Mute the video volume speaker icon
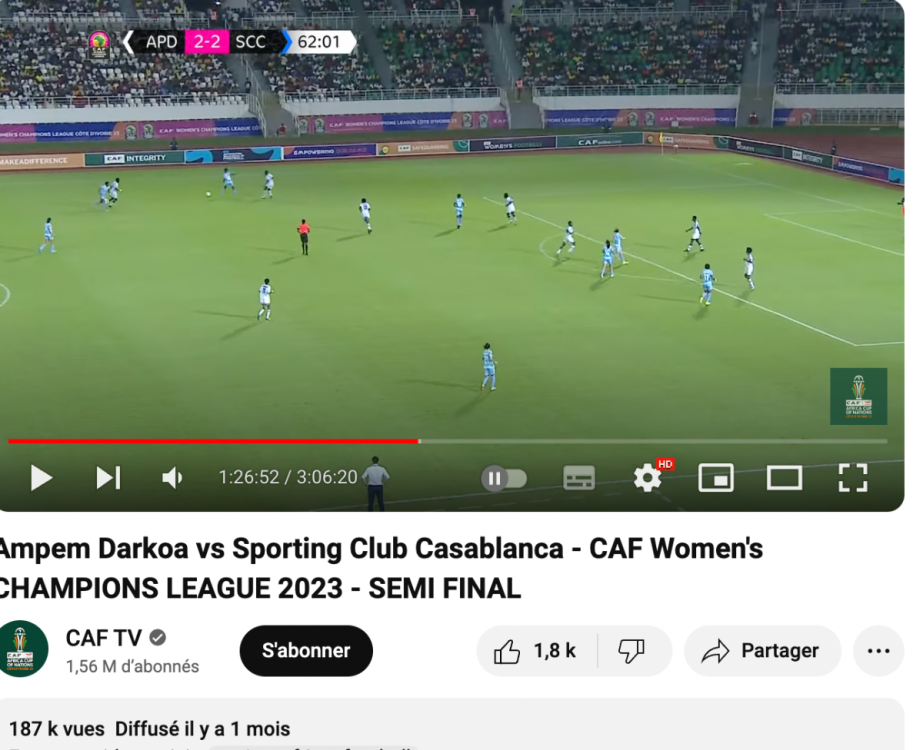923x750 pixels. [172, 477]
